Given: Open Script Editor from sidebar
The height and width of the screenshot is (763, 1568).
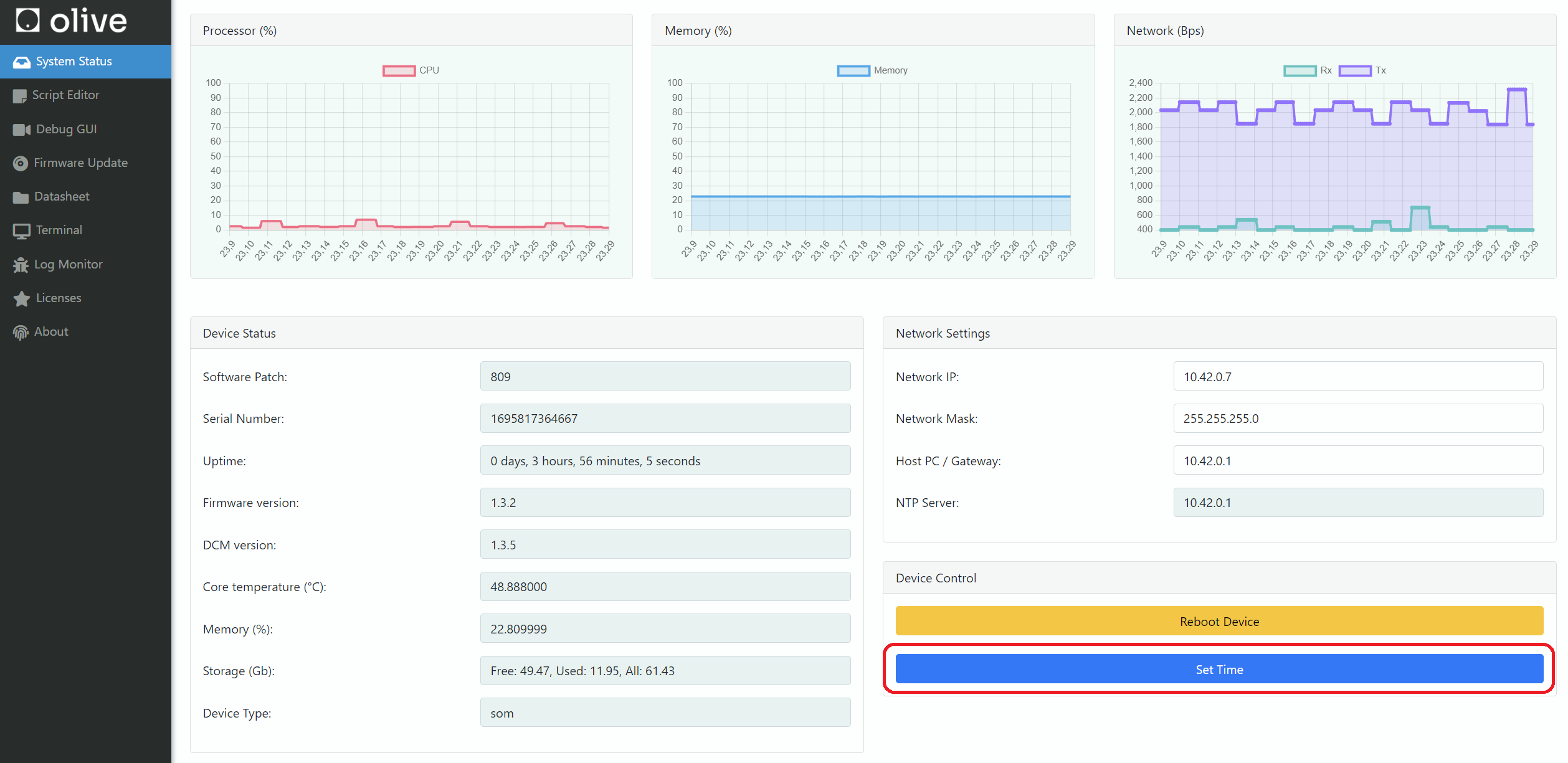Looking at the screenshot, I should pyautogui.click(x=85, y=95).
